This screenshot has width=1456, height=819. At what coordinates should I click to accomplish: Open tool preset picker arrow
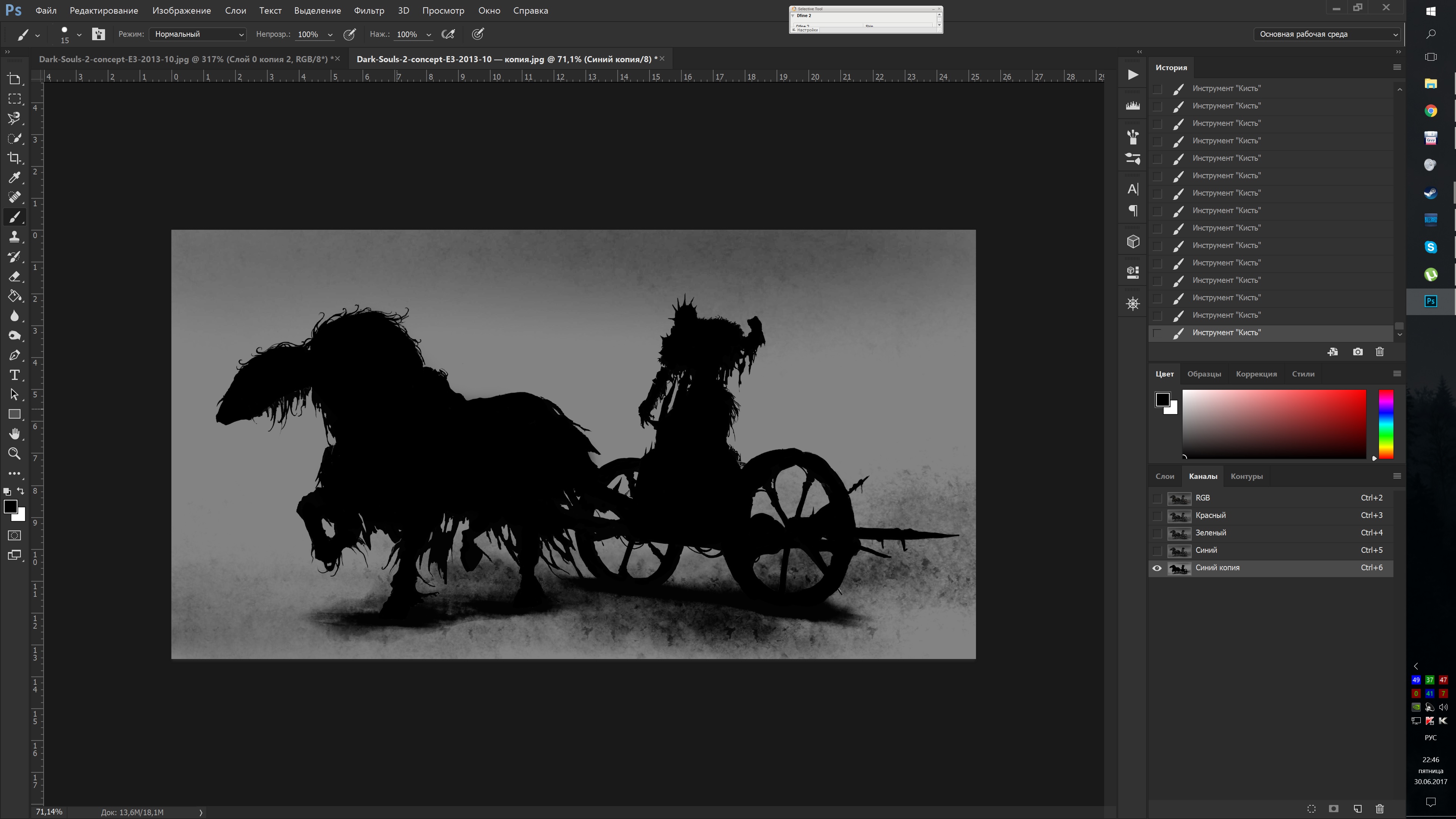(37, 35)
